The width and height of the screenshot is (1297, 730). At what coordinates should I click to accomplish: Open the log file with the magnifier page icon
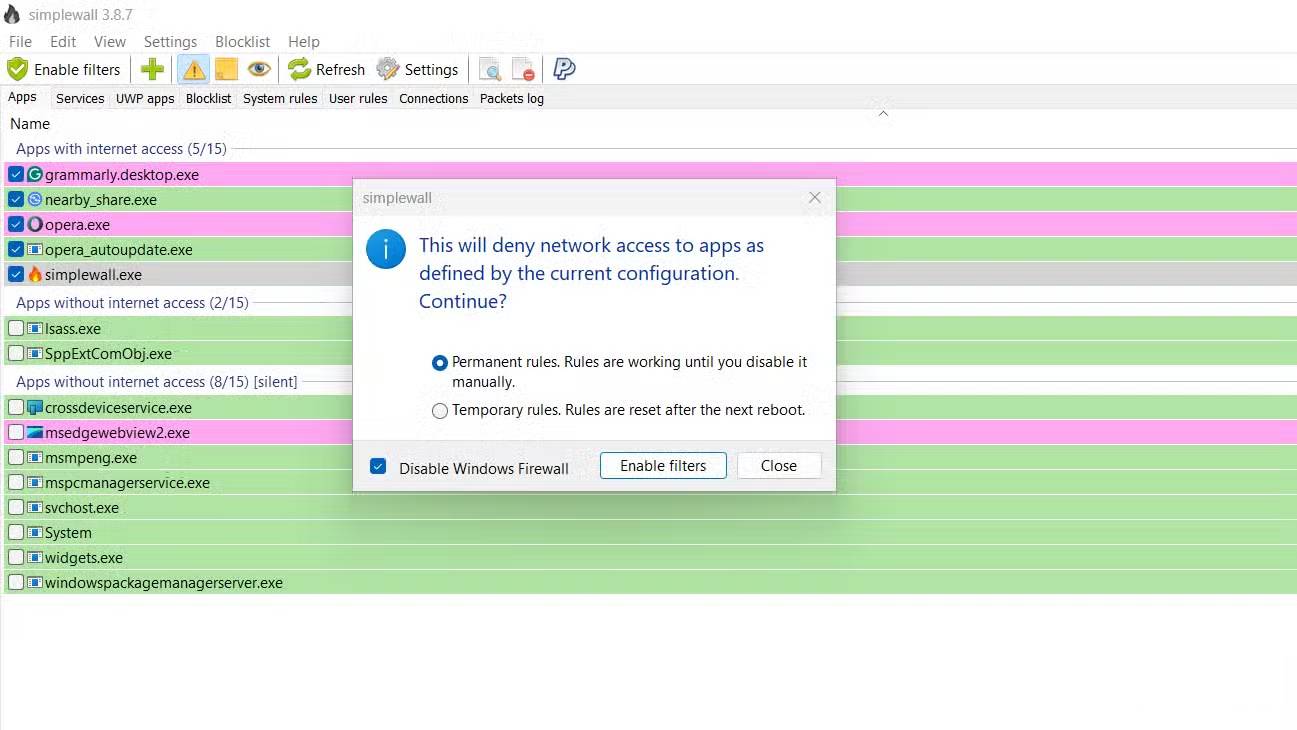pos(490,69)
